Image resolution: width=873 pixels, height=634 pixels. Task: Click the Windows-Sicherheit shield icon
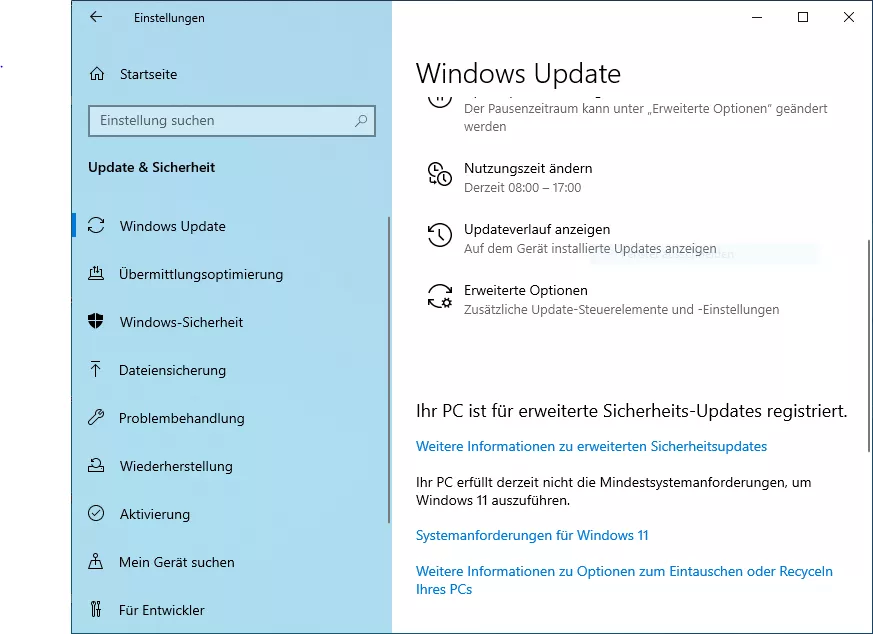coord(96,321)
